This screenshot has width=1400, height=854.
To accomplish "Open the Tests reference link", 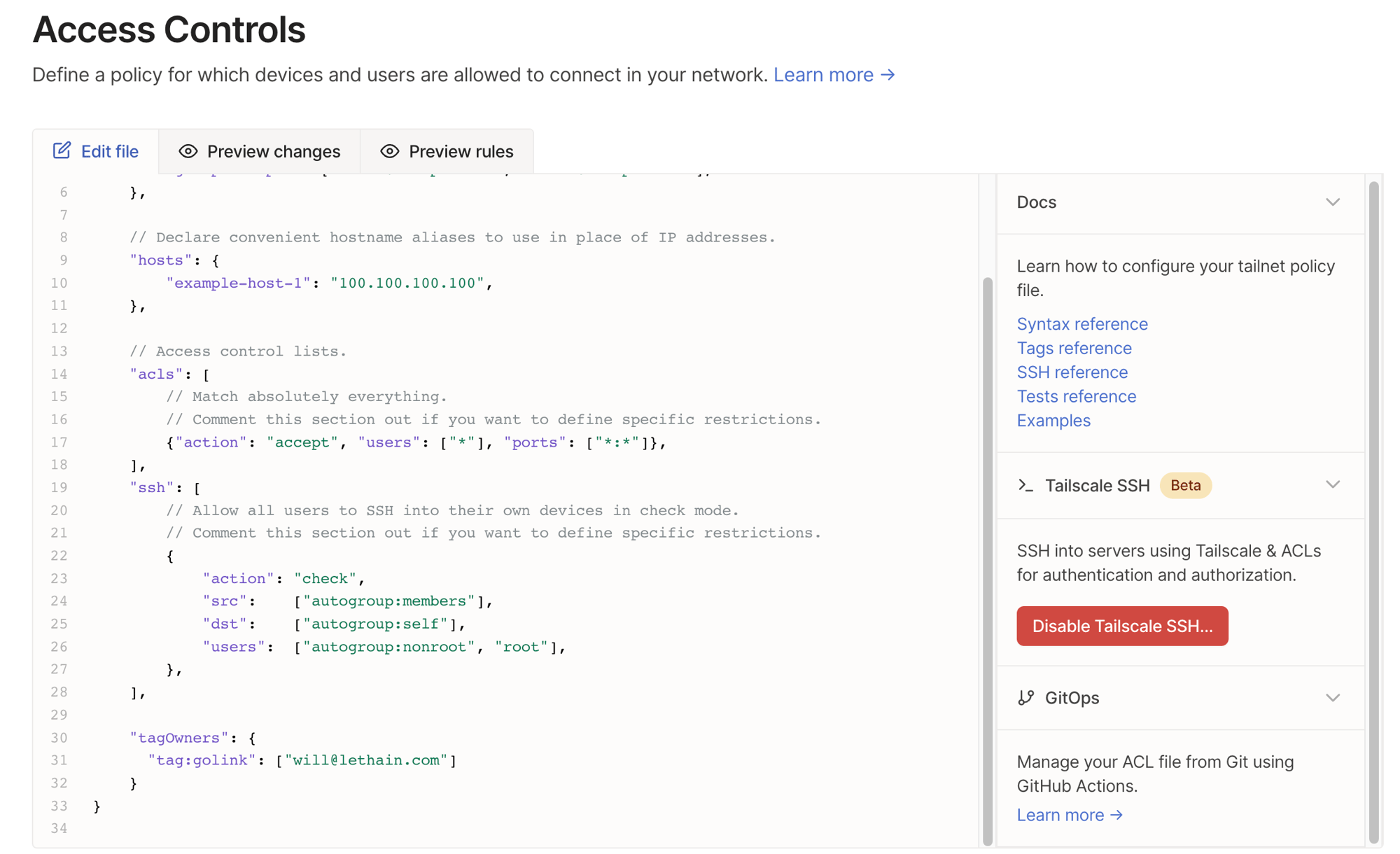I will [x=1076, y=396].
